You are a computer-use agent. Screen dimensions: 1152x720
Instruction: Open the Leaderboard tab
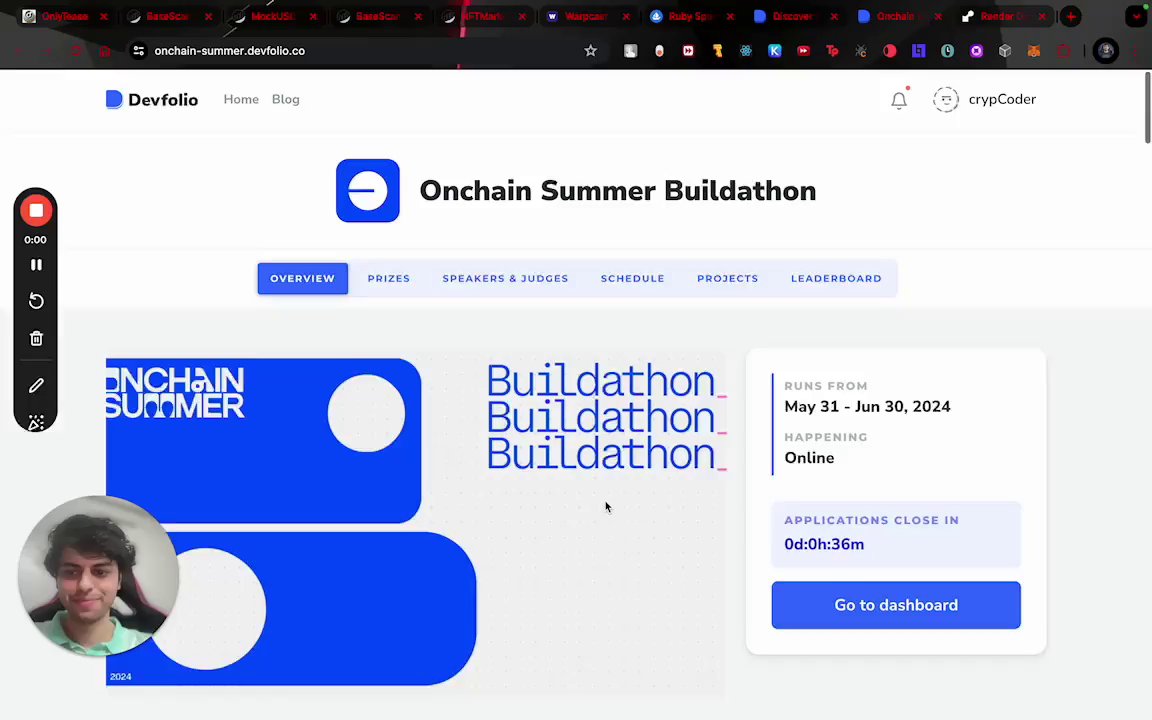point(836,278)
